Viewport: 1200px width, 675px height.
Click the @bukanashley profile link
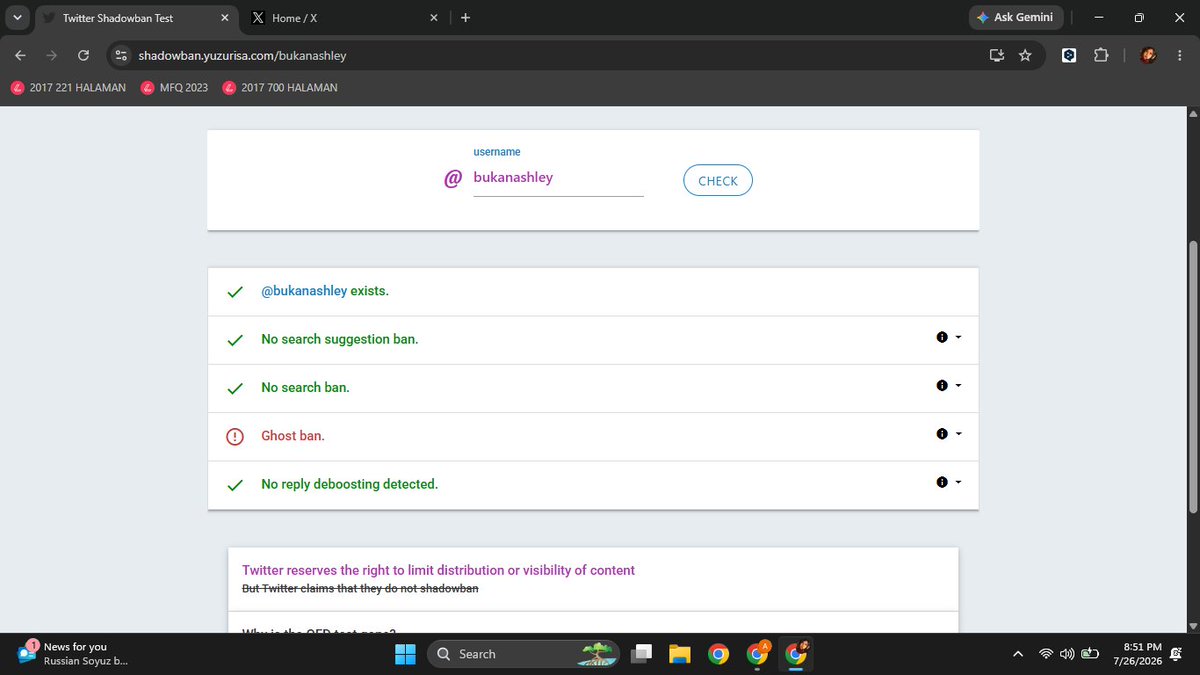(x=304, y=291)
